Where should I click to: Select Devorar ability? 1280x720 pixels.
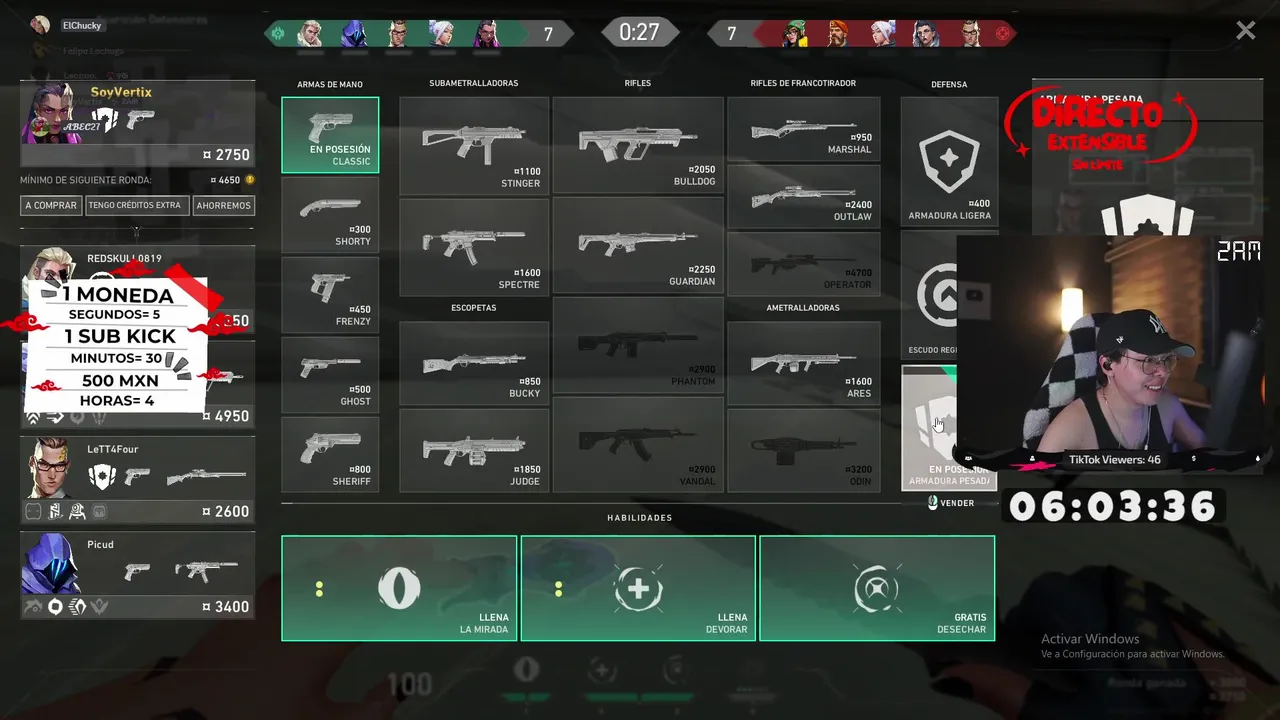pos(638,588)
